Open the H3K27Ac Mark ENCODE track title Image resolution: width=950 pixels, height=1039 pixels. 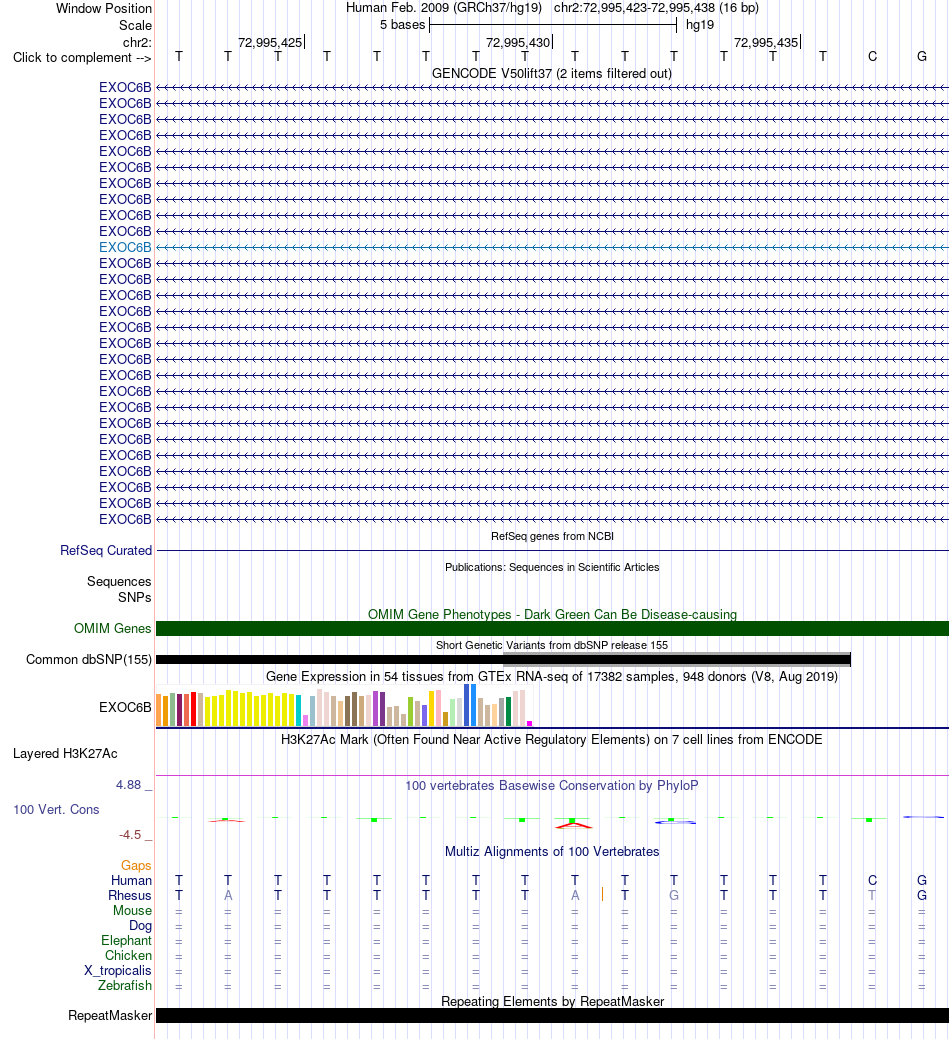click(552, 739)
